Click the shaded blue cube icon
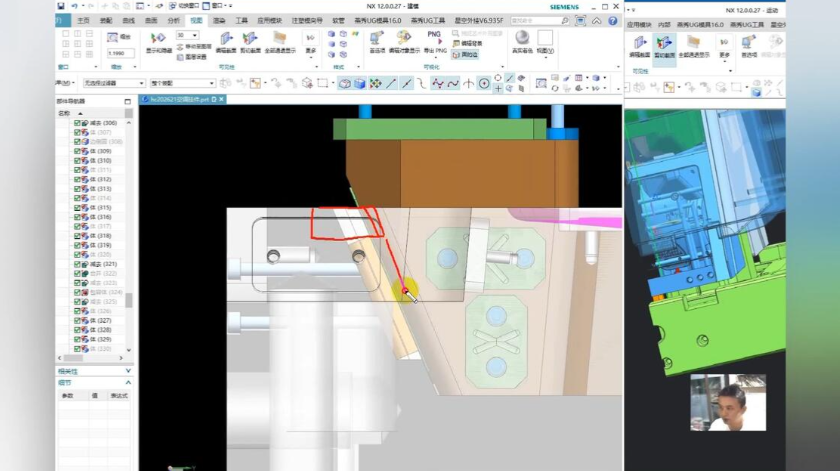This screenshot has height=471, width=840. [359, 83]
